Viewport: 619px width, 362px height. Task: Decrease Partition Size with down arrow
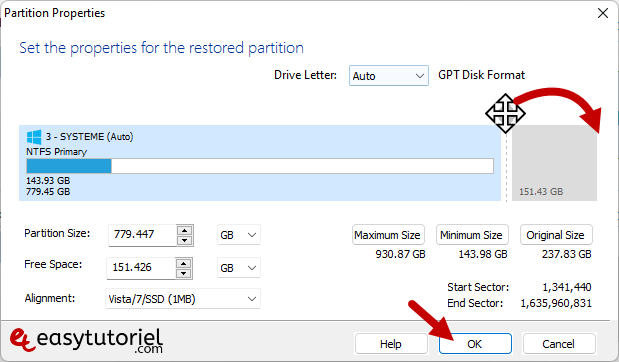[184, 240]
